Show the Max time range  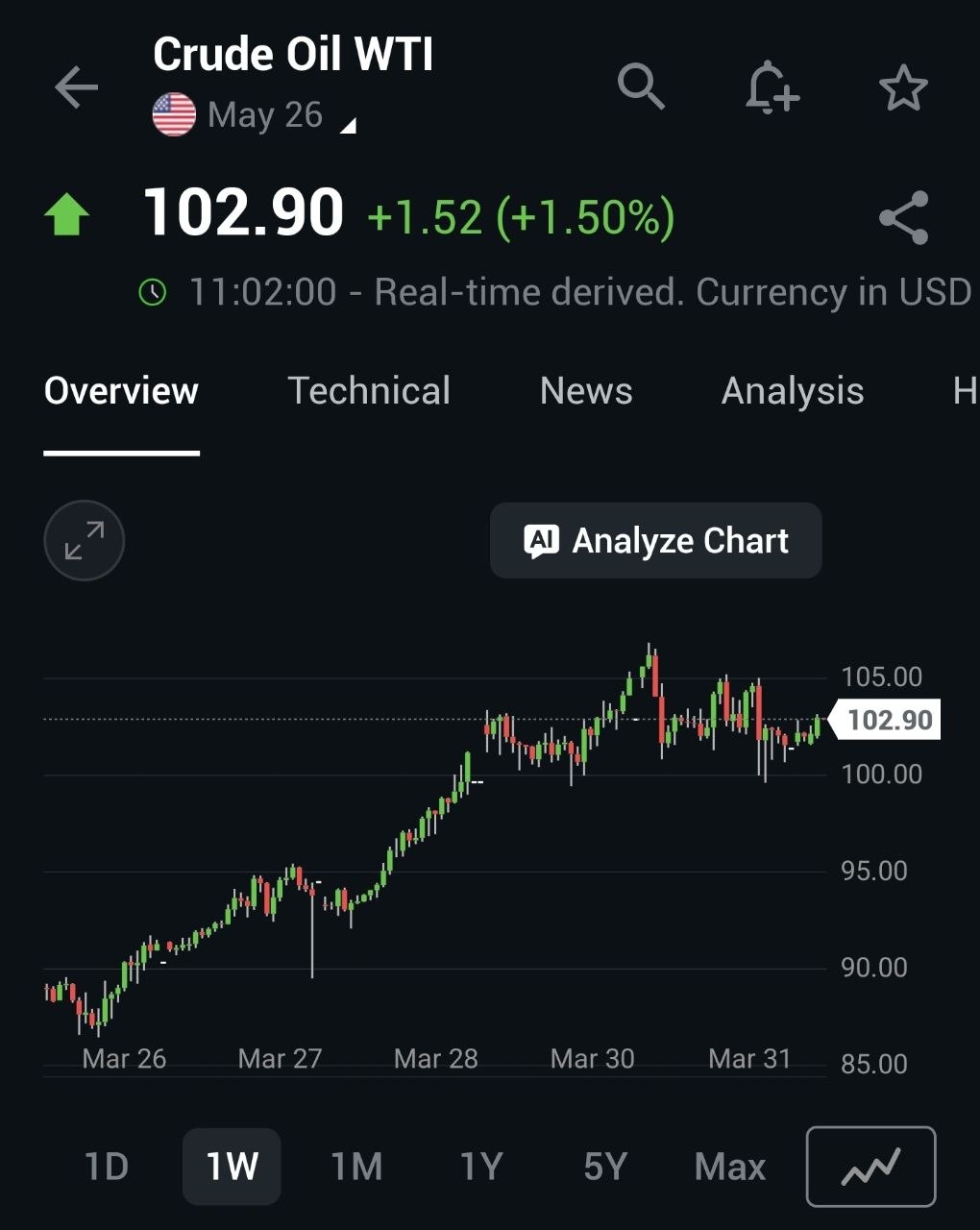[x=730, y=1167]
